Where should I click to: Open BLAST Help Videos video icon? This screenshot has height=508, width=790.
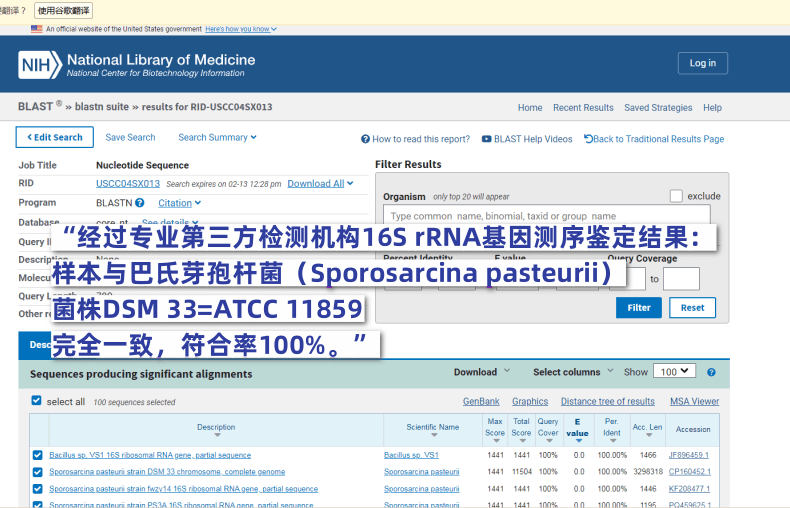coord(486,139)
